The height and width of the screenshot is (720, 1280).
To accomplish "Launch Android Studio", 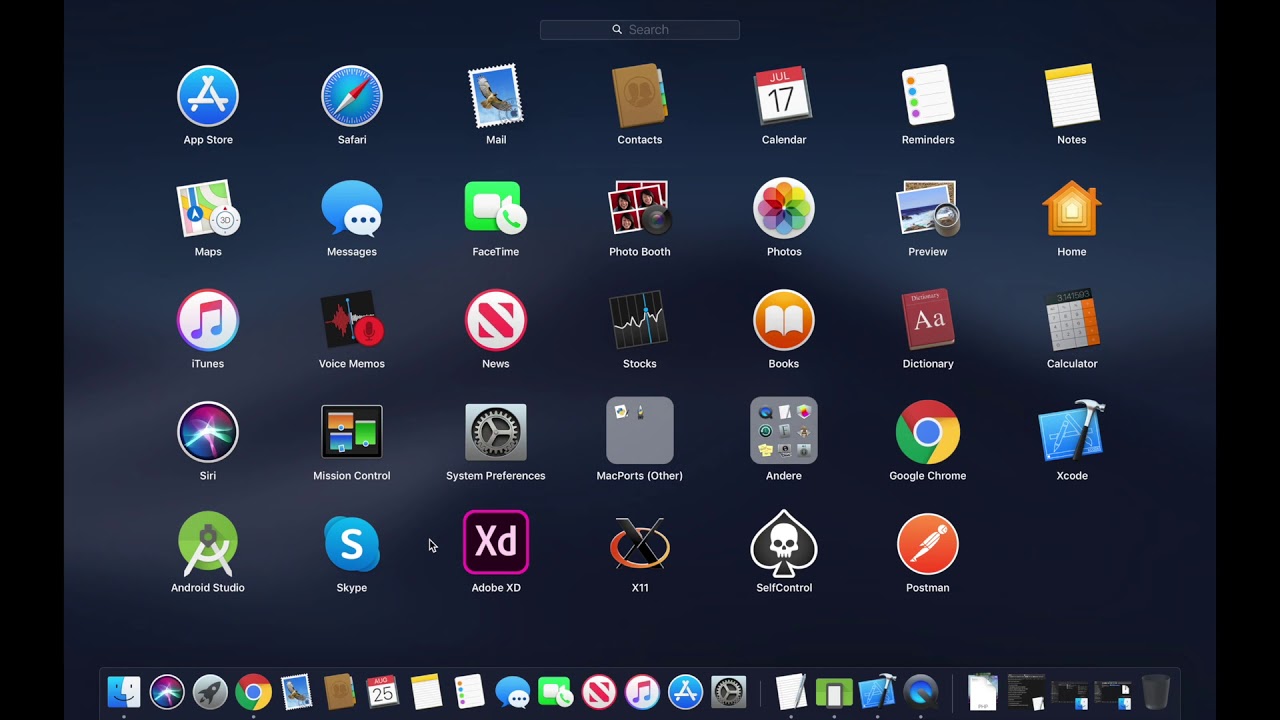I will (208, 544).
